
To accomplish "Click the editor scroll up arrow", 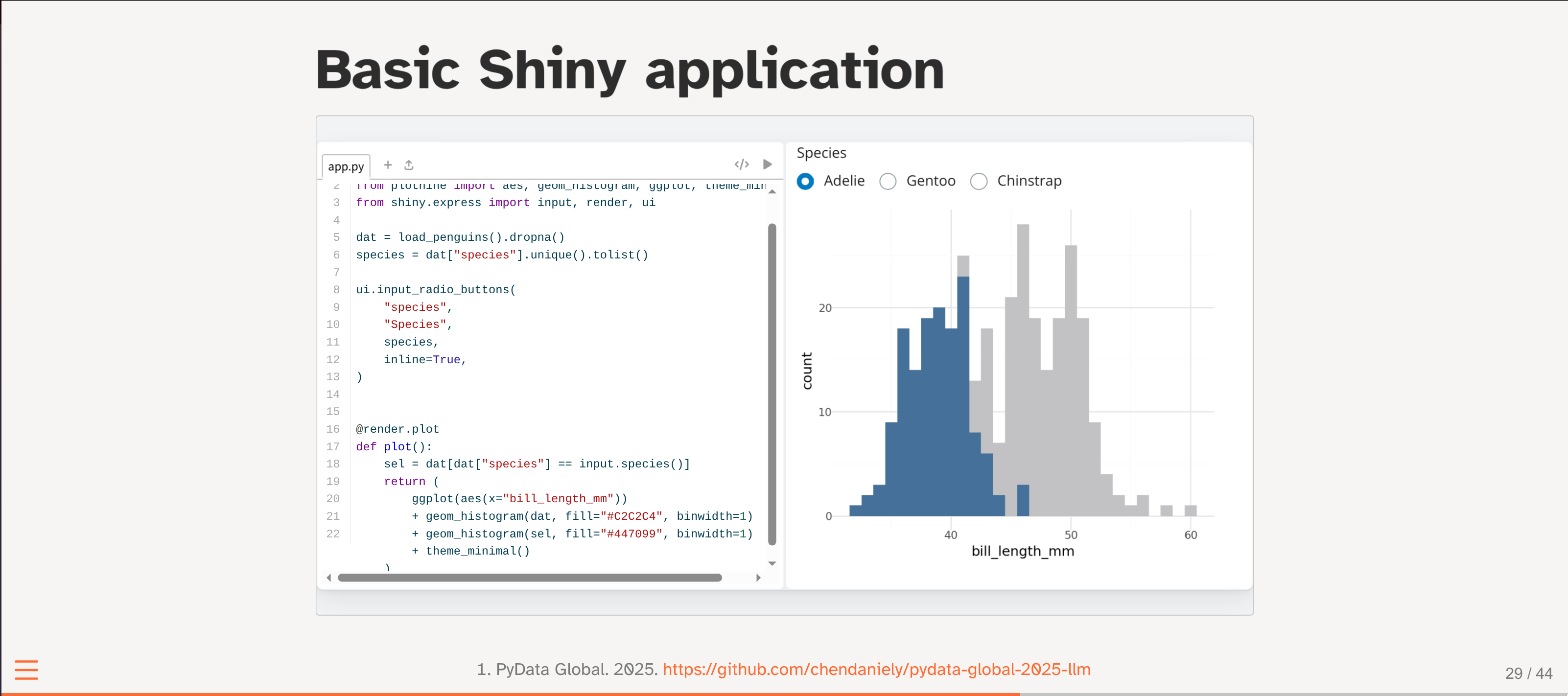I will tap(772, 192).
